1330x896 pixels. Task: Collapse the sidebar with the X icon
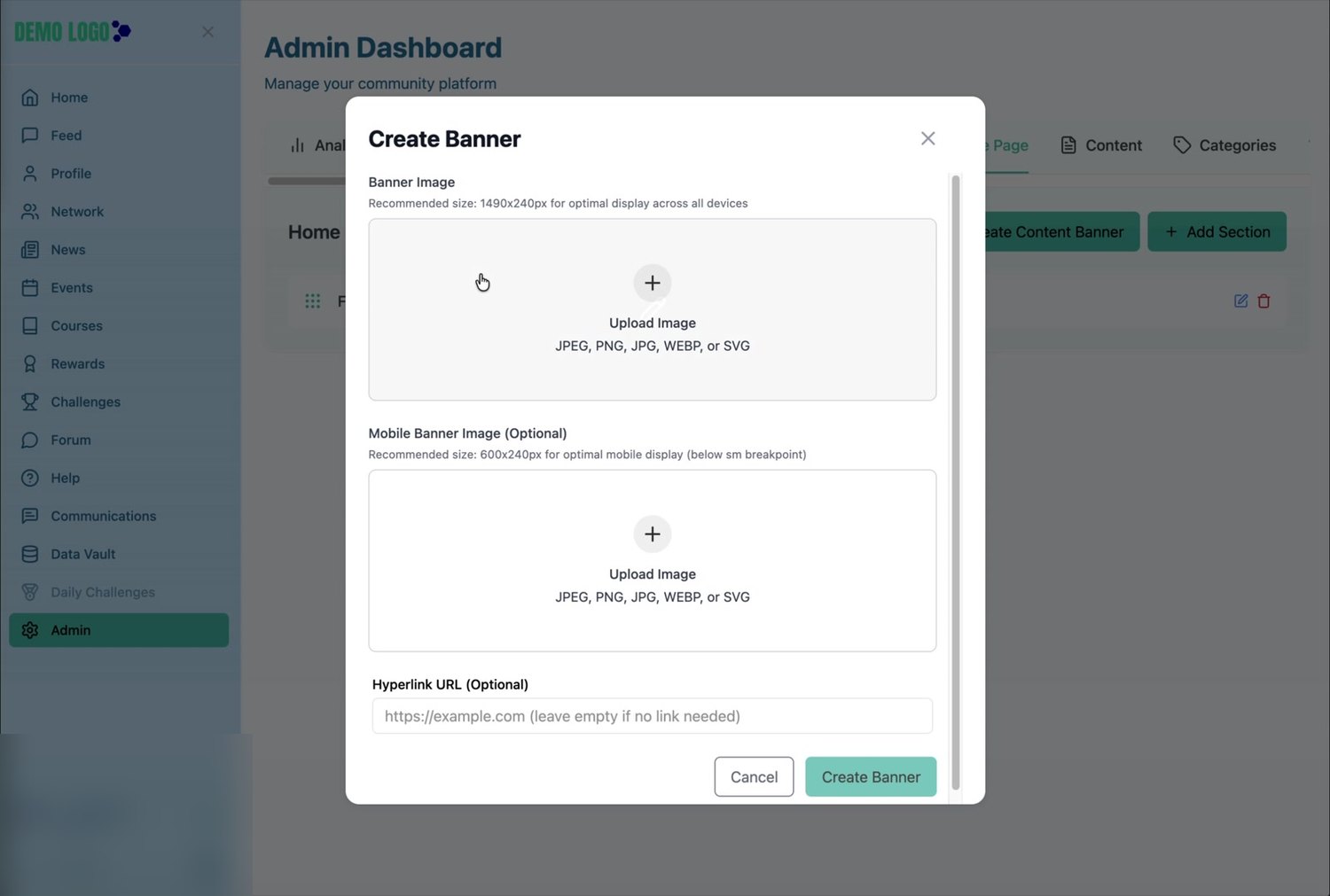[x=207, y=32]
